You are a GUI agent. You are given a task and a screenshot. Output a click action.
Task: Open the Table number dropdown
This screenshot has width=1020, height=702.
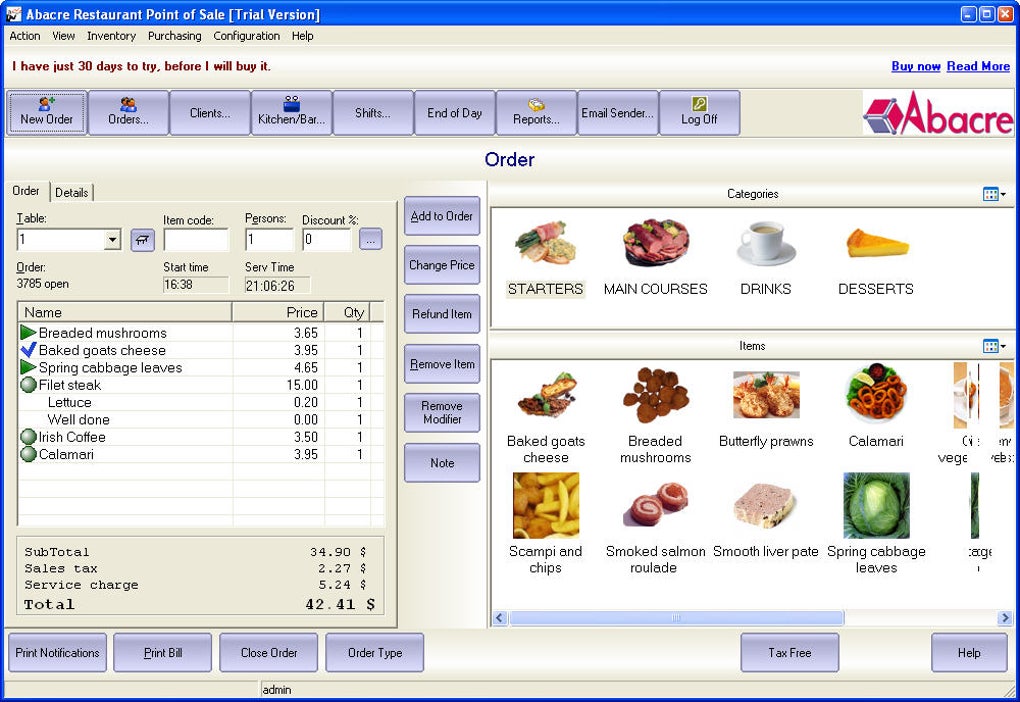pyautogui.click(x=112, y=240)
